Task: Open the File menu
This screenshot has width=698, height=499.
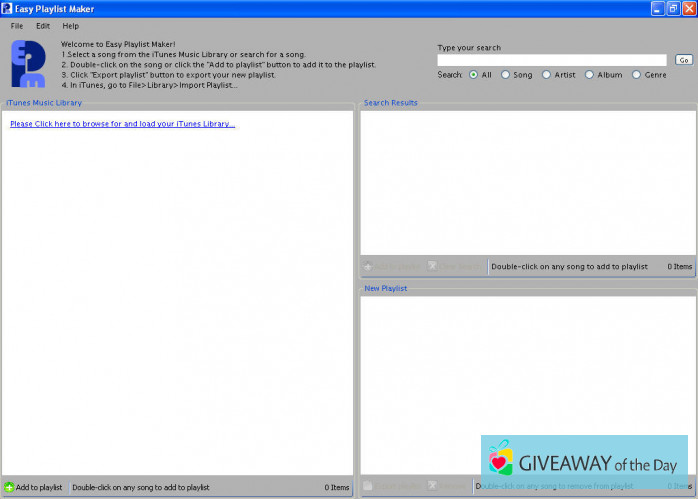Action: click(17, 26)
